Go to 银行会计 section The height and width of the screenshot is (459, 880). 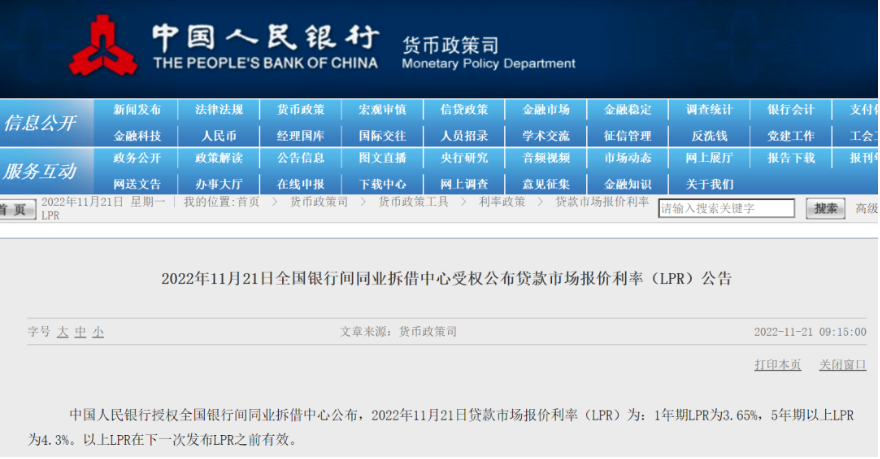tap(791, 110)
